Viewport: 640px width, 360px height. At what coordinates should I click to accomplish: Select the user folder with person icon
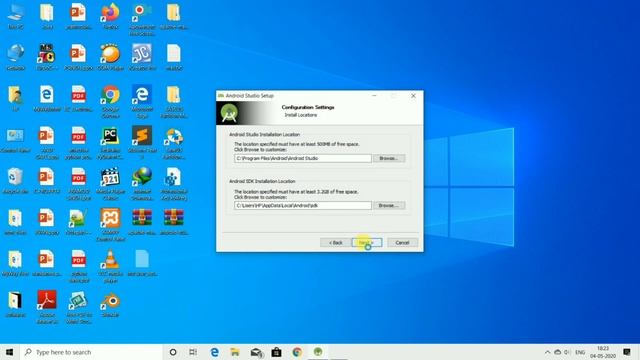pos(16,98)
